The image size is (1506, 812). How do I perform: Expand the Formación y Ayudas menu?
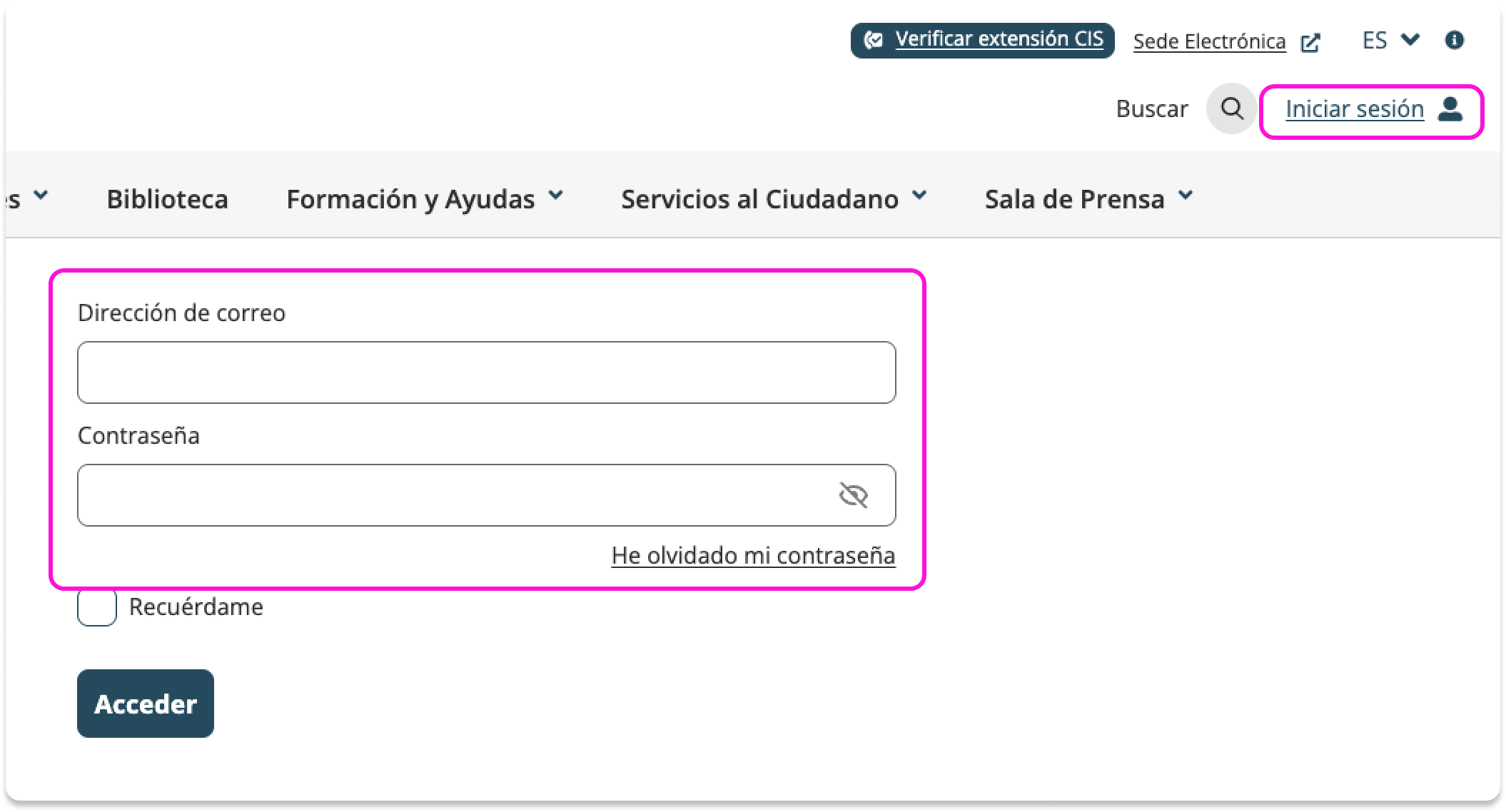pyautogui.click(x=425, y=198)
